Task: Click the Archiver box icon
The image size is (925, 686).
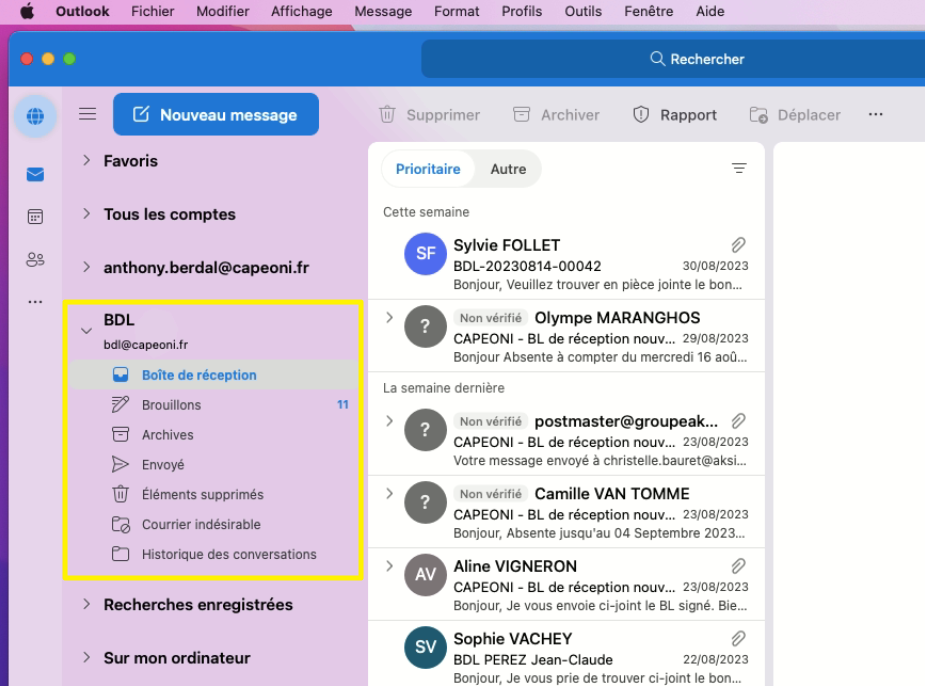Action: point(521,114)
